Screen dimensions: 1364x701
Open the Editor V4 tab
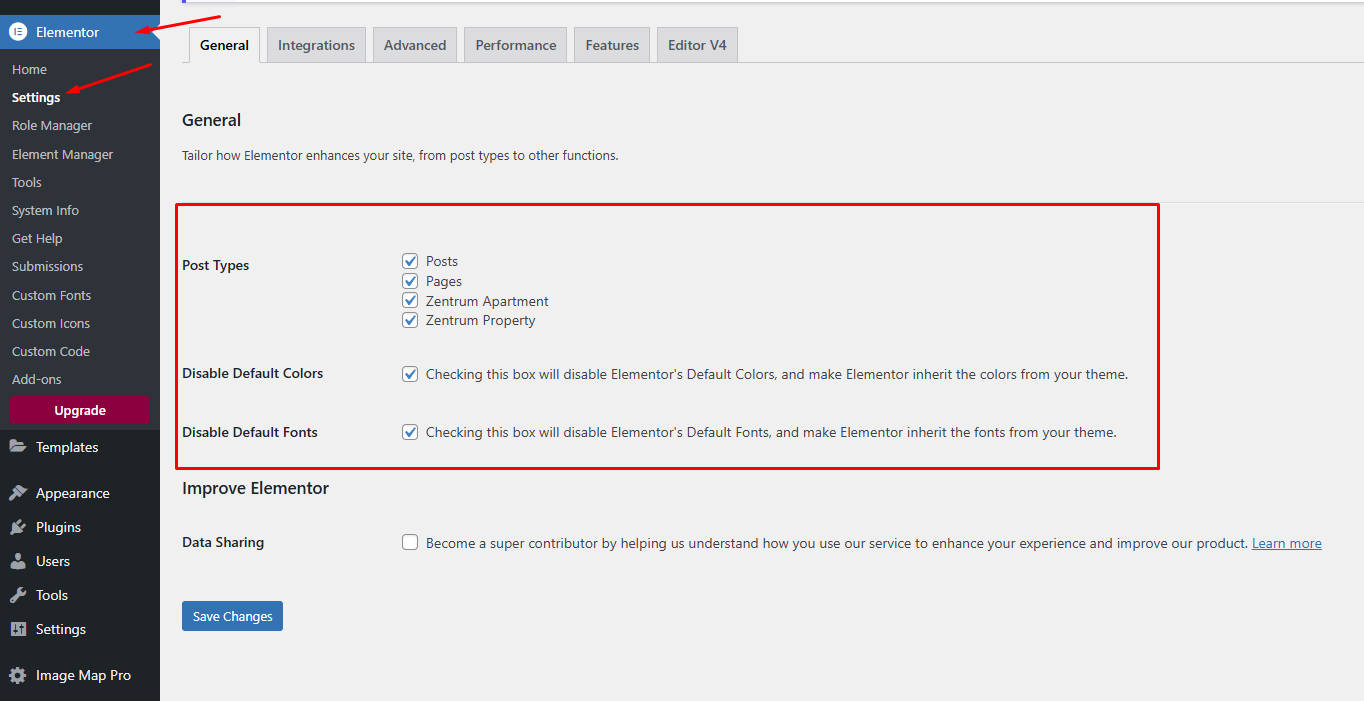pos(697,45)
